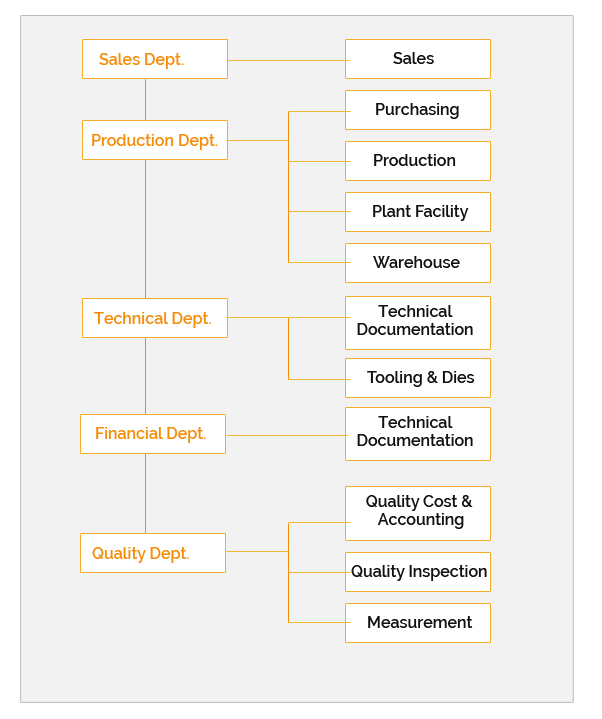Click the Measurement box
Viewport: 602px width, 719px height.
point(417,623)
